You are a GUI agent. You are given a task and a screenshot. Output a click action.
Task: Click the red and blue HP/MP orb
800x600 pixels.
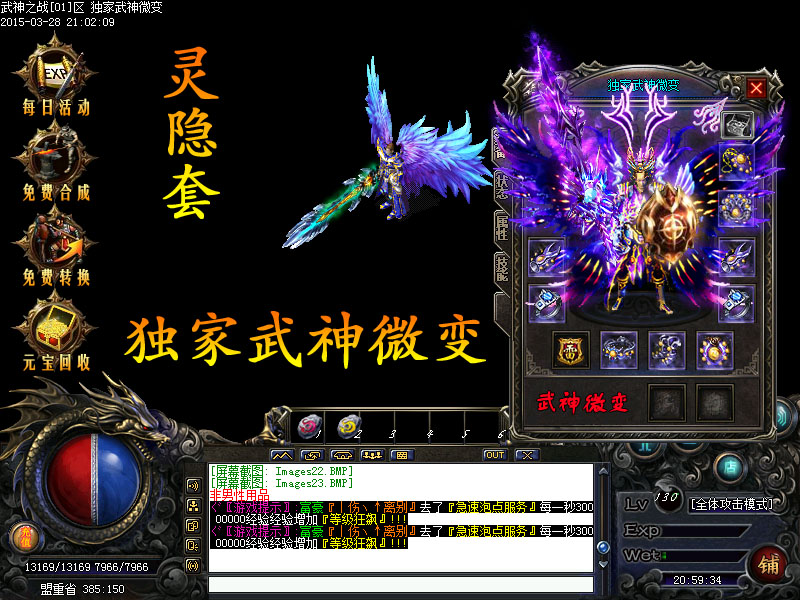point(93,480)
